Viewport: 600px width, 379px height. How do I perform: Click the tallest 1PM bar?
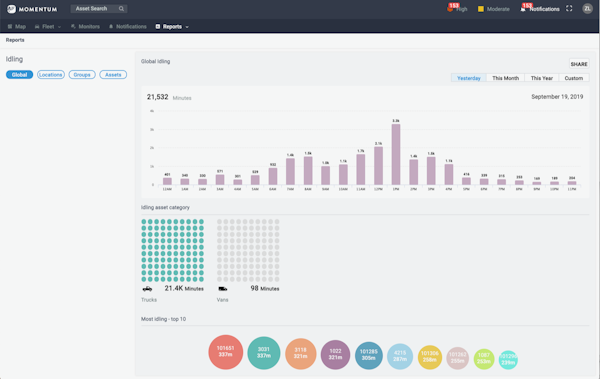click(396, 154)
